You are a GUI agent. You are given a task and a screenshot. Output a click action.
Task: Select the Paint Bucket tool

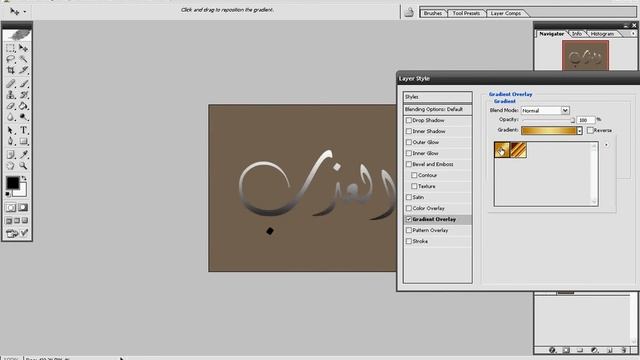point(23,106)
